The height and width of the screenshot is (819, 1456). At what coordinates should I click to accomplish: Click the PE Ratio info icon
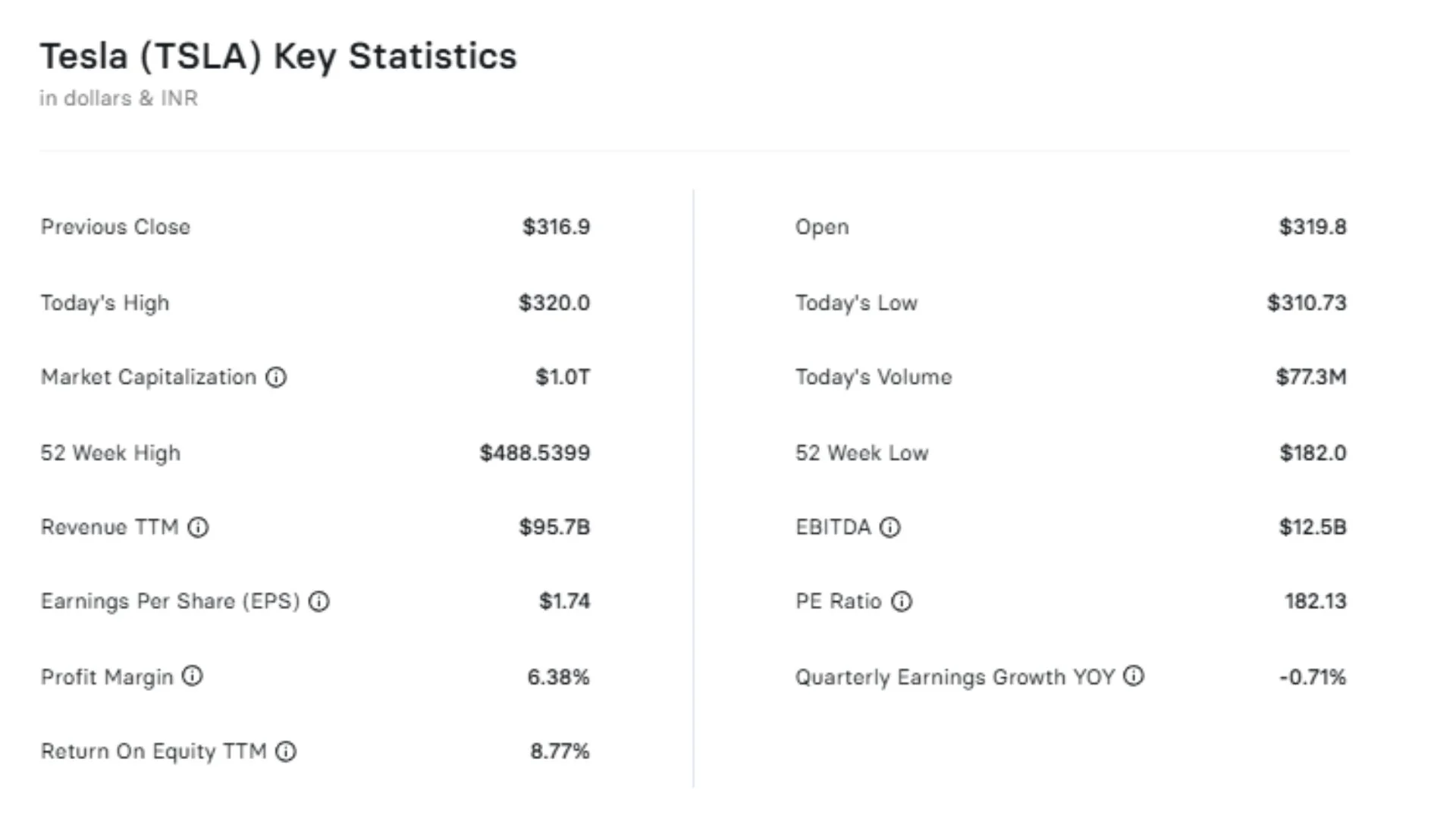(902, 601)
